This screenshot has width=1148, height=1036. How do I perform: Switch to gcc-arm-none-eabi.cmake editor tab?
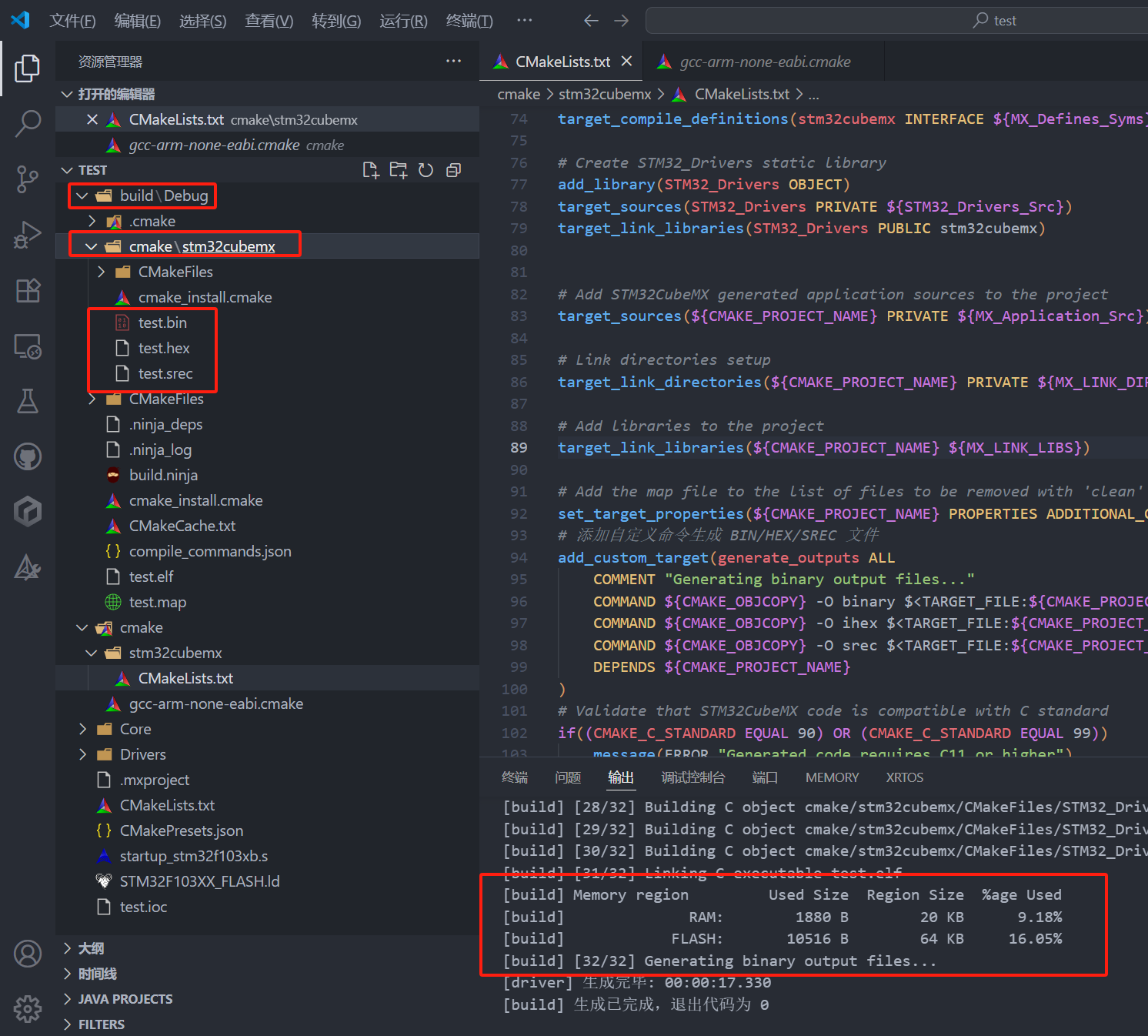pyautogui.click(x=764, y=62)
